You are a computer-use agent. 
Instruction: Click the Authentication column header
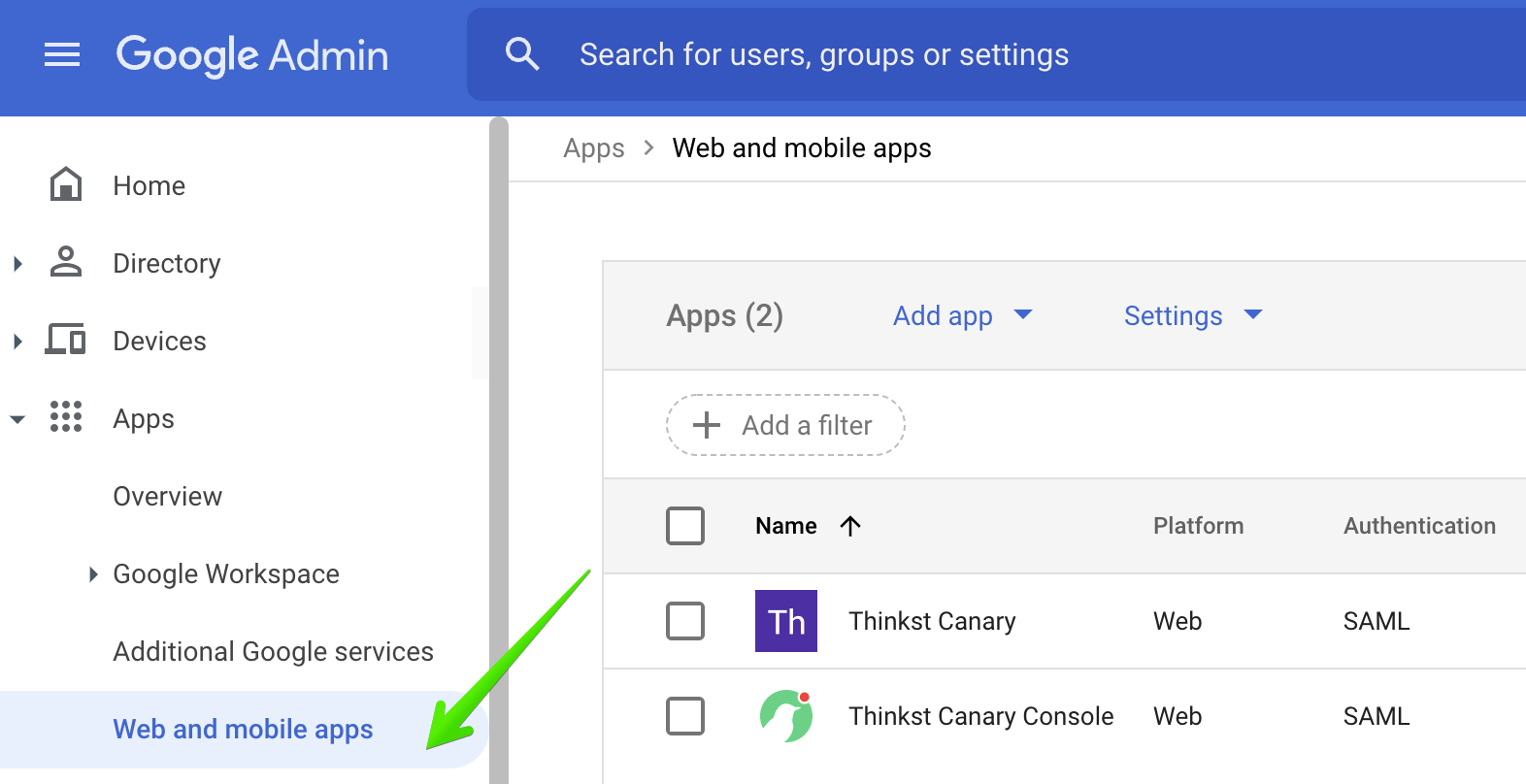point(1419,526)
